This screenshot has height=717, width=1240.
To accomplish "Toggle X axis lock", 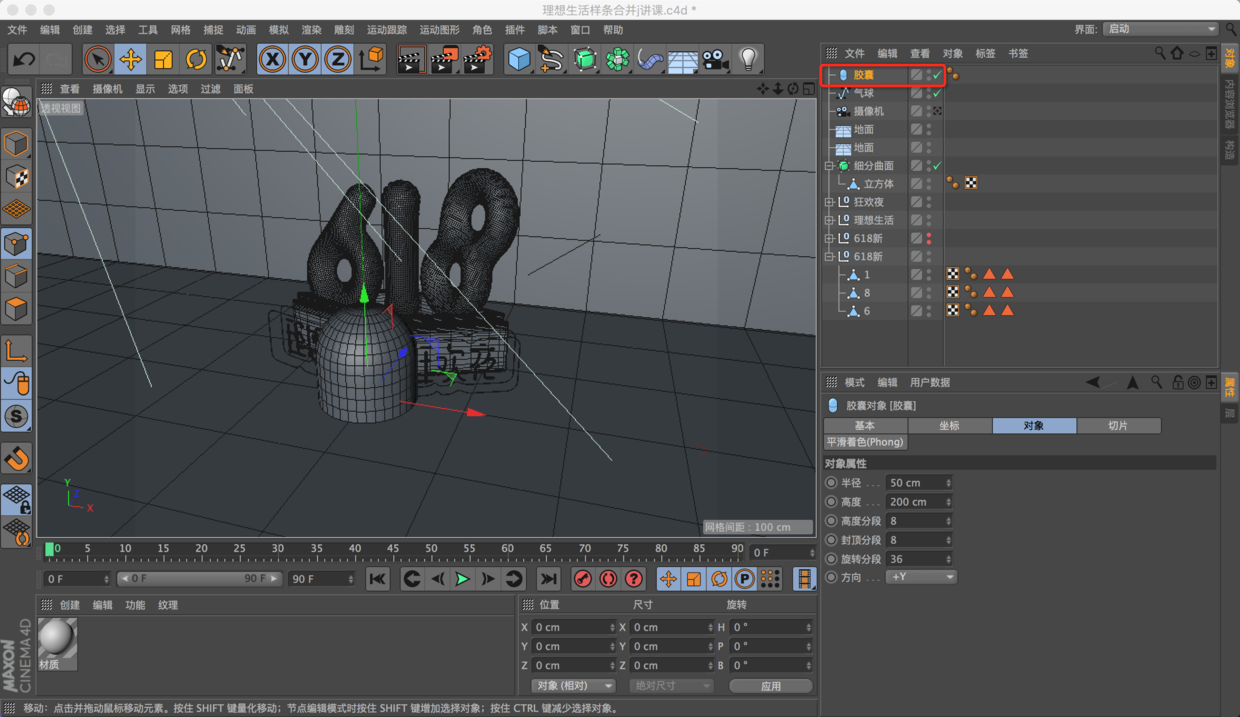I will tap(272, 59).
